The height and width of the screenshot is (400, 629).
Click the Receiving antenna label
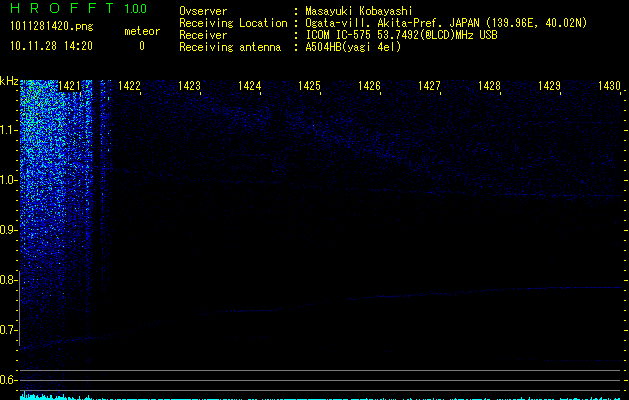click(x=230, y=47)
